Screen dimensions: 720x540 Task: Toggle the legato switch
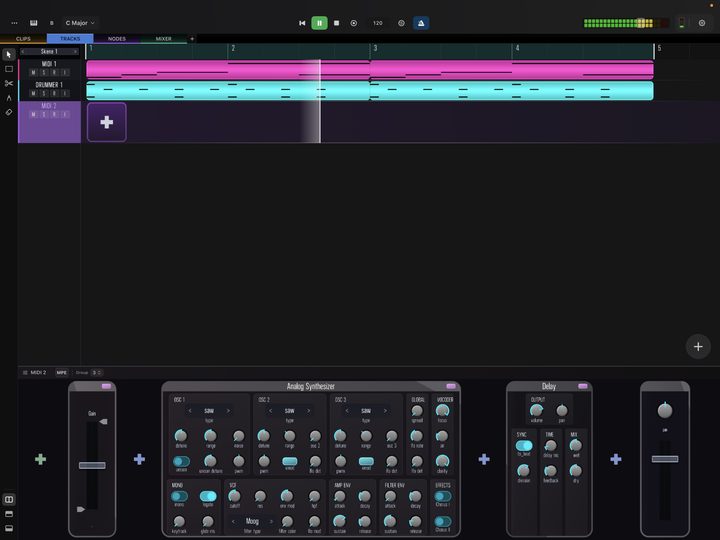click(x=208, y=496)
